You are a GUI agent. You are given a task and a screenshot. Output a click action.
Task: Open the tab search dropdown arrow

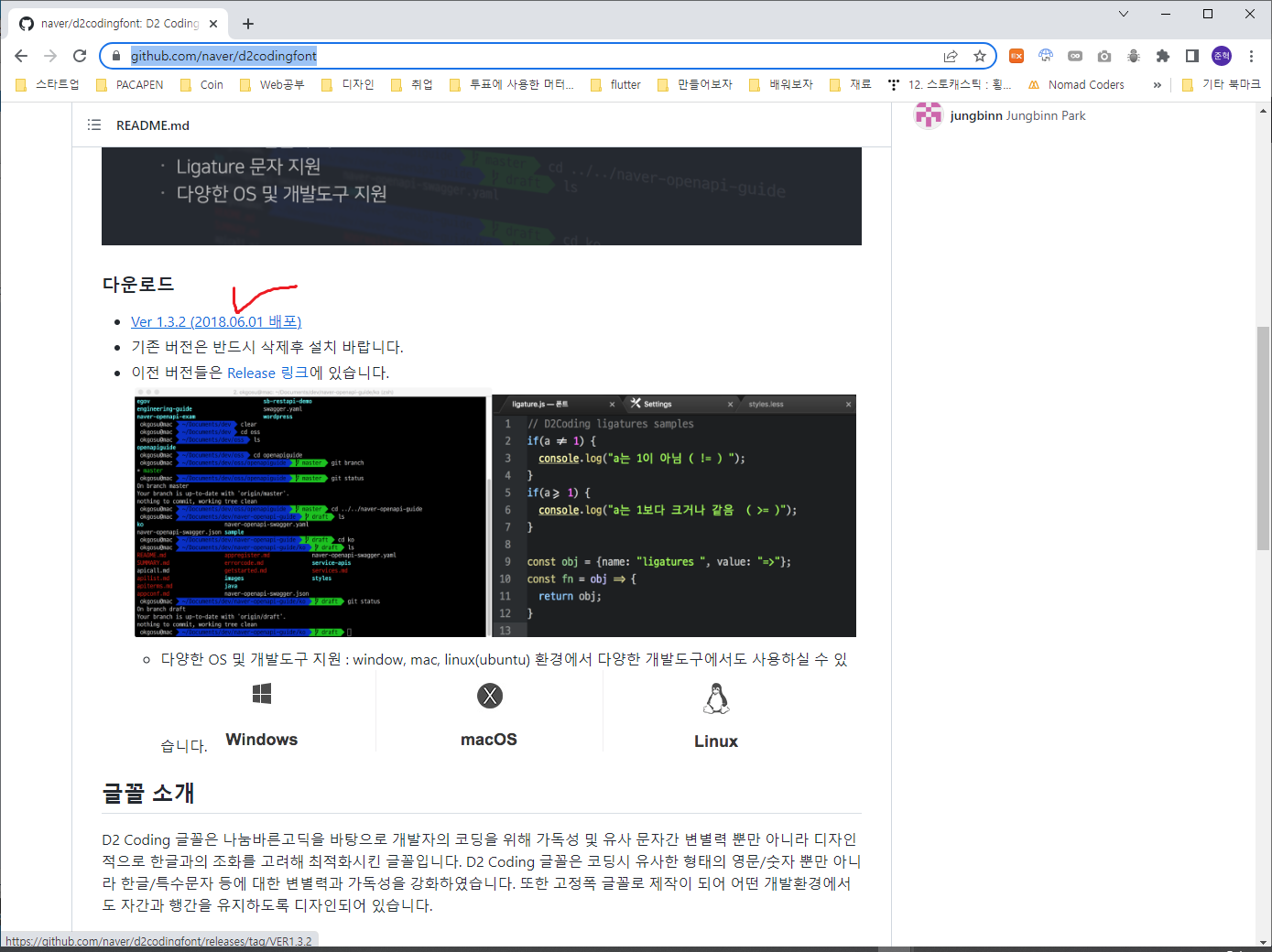(x=1124, y=14)
